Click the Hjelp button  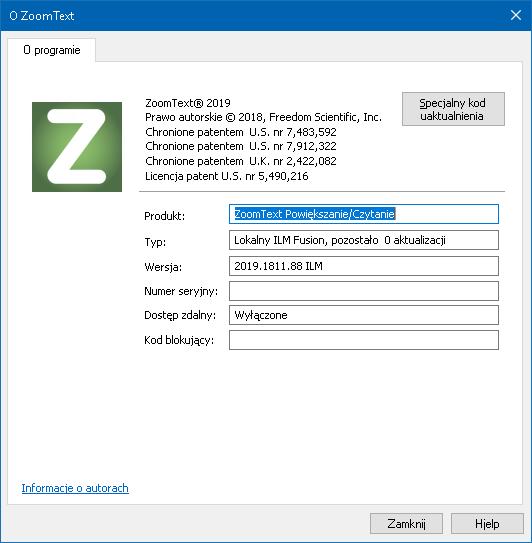pyautogui.click(x=487, y=524)
